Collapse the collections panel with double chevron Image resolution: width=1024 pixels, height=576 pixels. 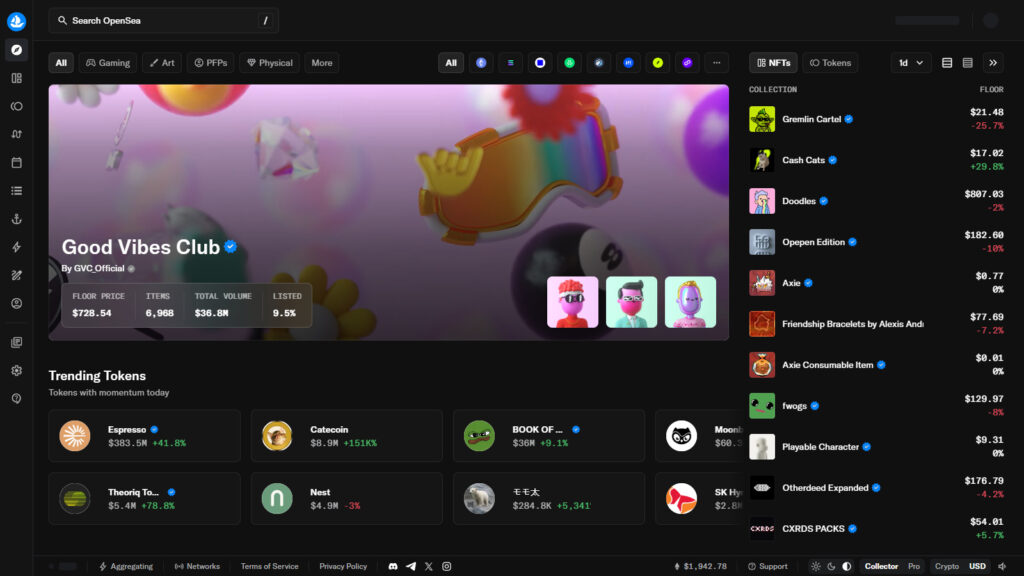point(993,63)
